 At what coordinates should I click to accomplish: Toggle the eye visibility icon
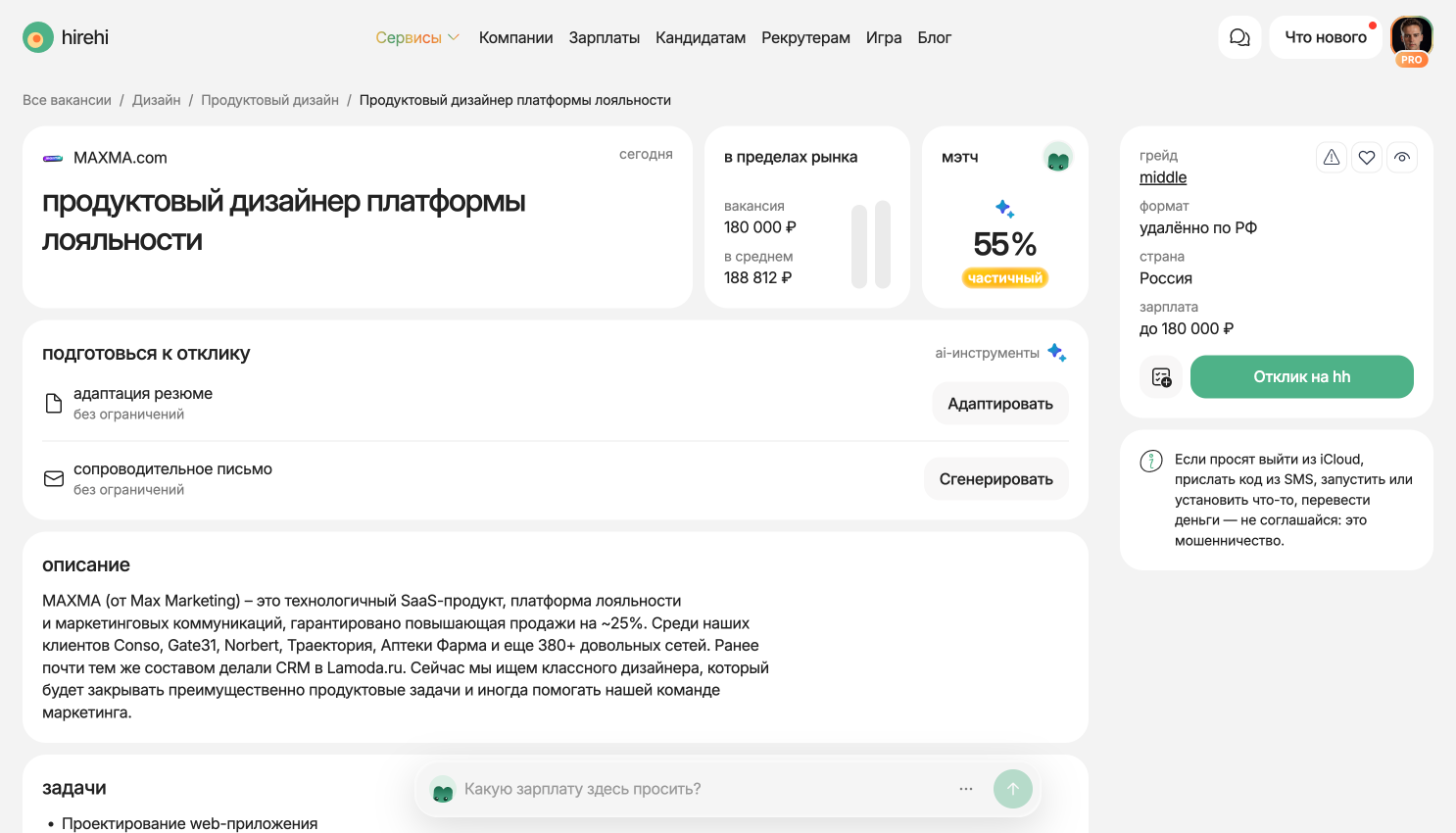point(1402,157)
